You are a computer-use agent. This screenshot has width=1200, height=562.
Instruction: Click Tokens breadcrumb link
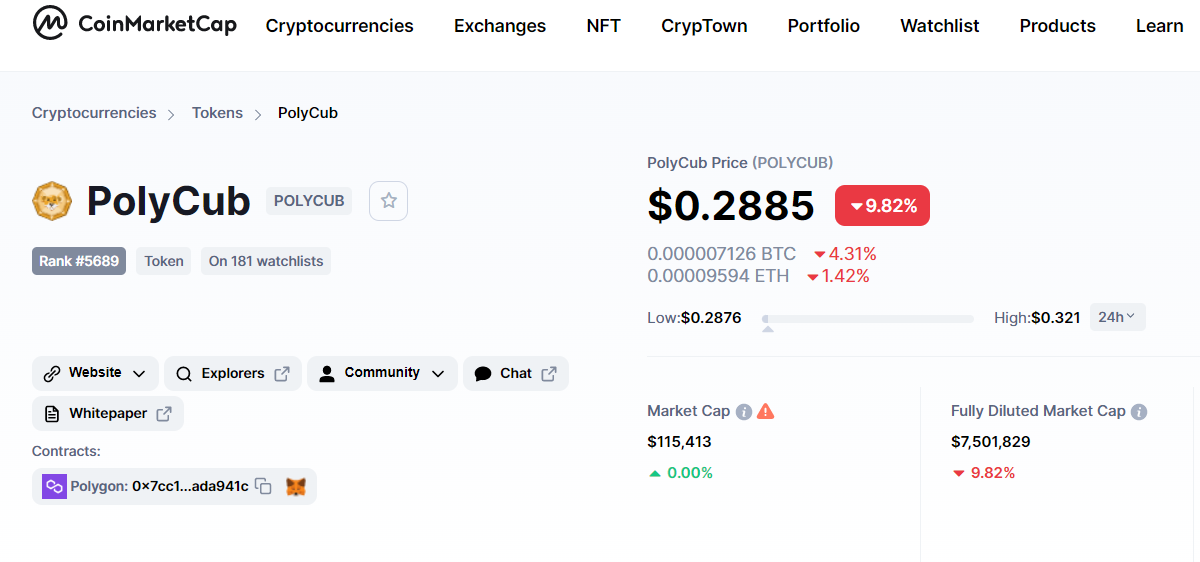tap(217, 113)
